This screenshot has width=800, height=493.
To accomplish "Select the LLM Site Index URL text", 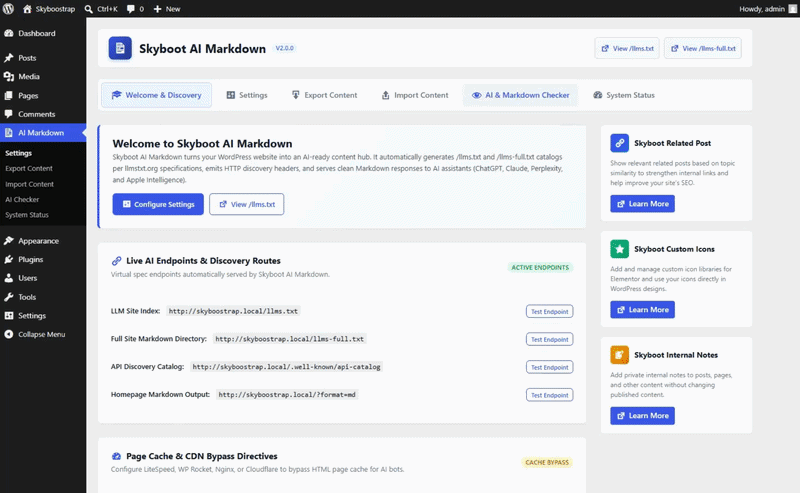I will tap(233, 311).
